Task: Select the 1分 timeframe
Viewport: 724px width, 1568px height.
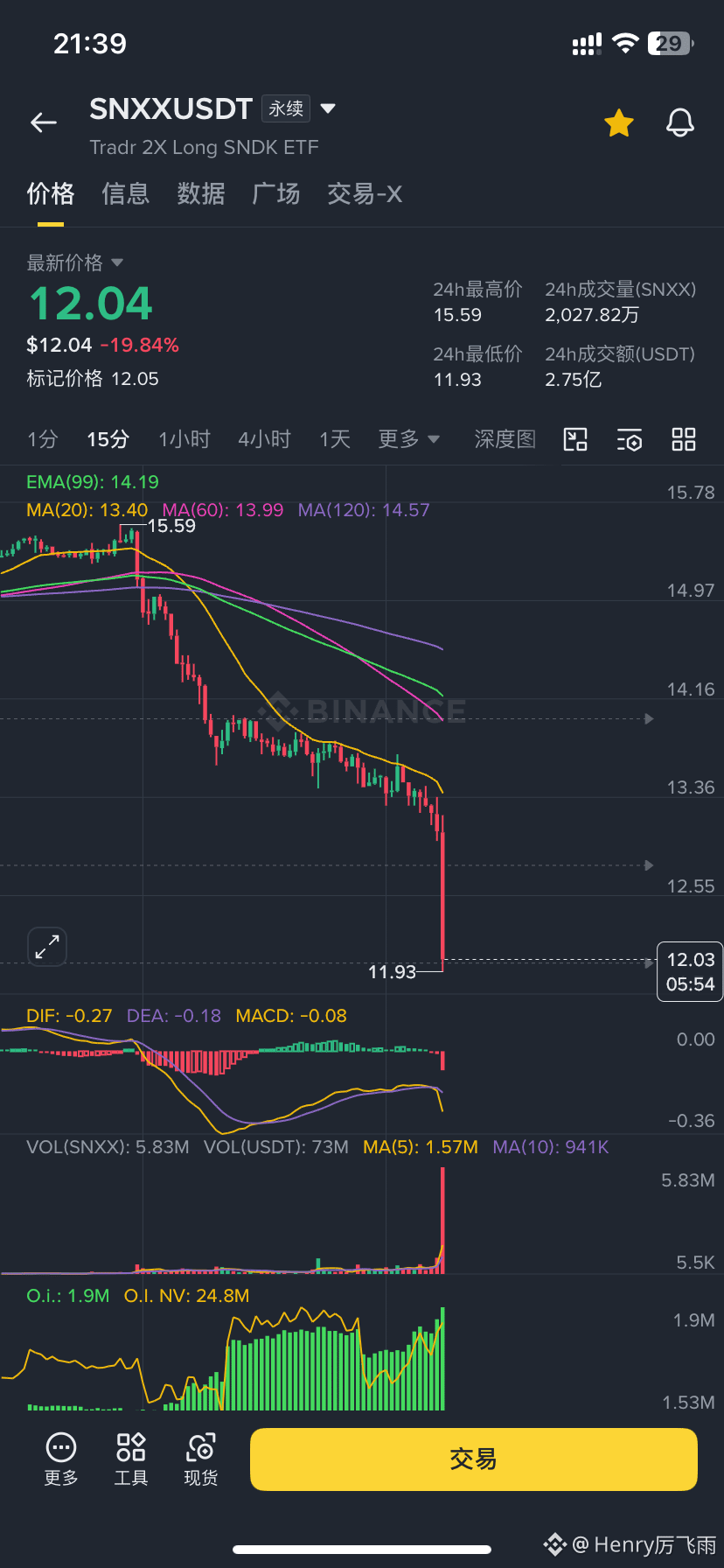Action: click(42, 439)
